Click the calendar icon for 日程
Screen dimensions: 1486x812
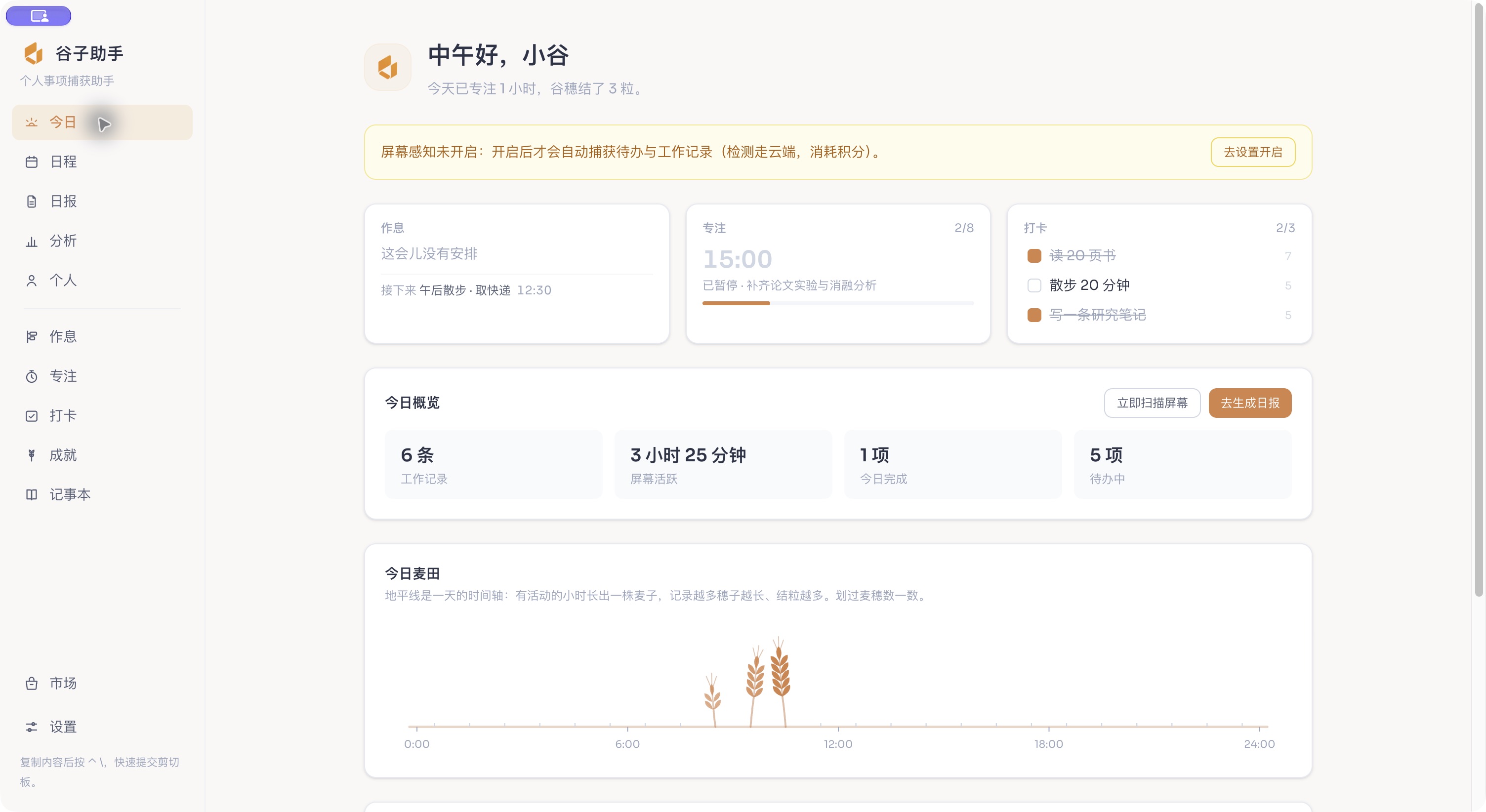tap(31, 162)
